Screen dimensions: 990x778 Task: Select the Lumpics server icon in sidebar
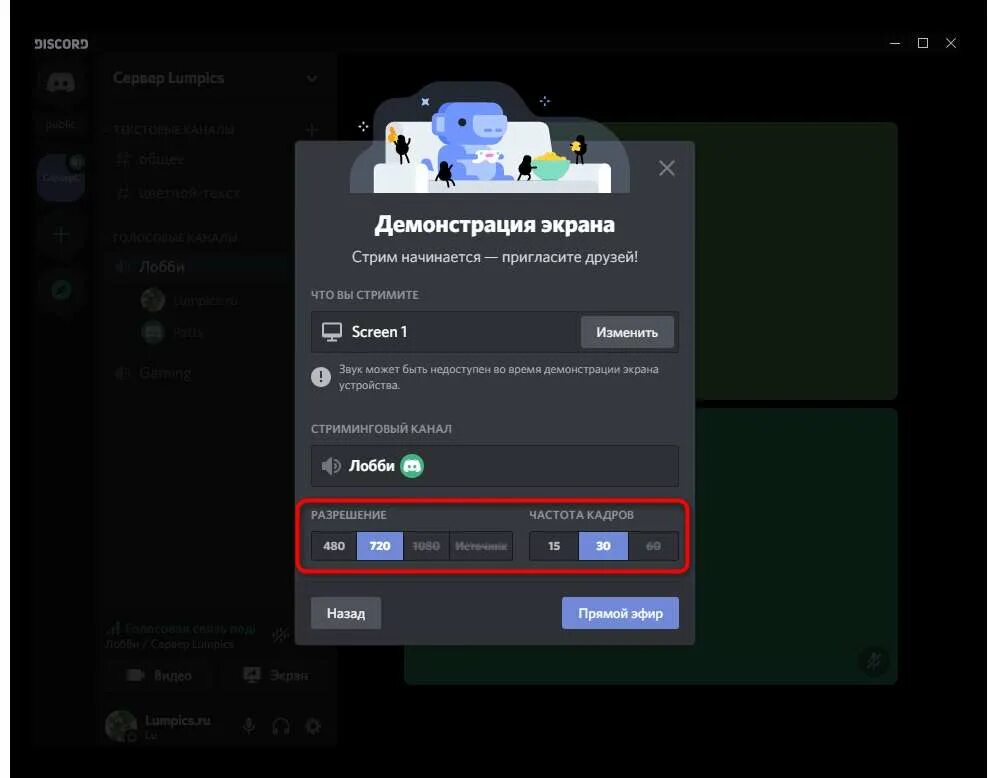[x=61, y=177]
